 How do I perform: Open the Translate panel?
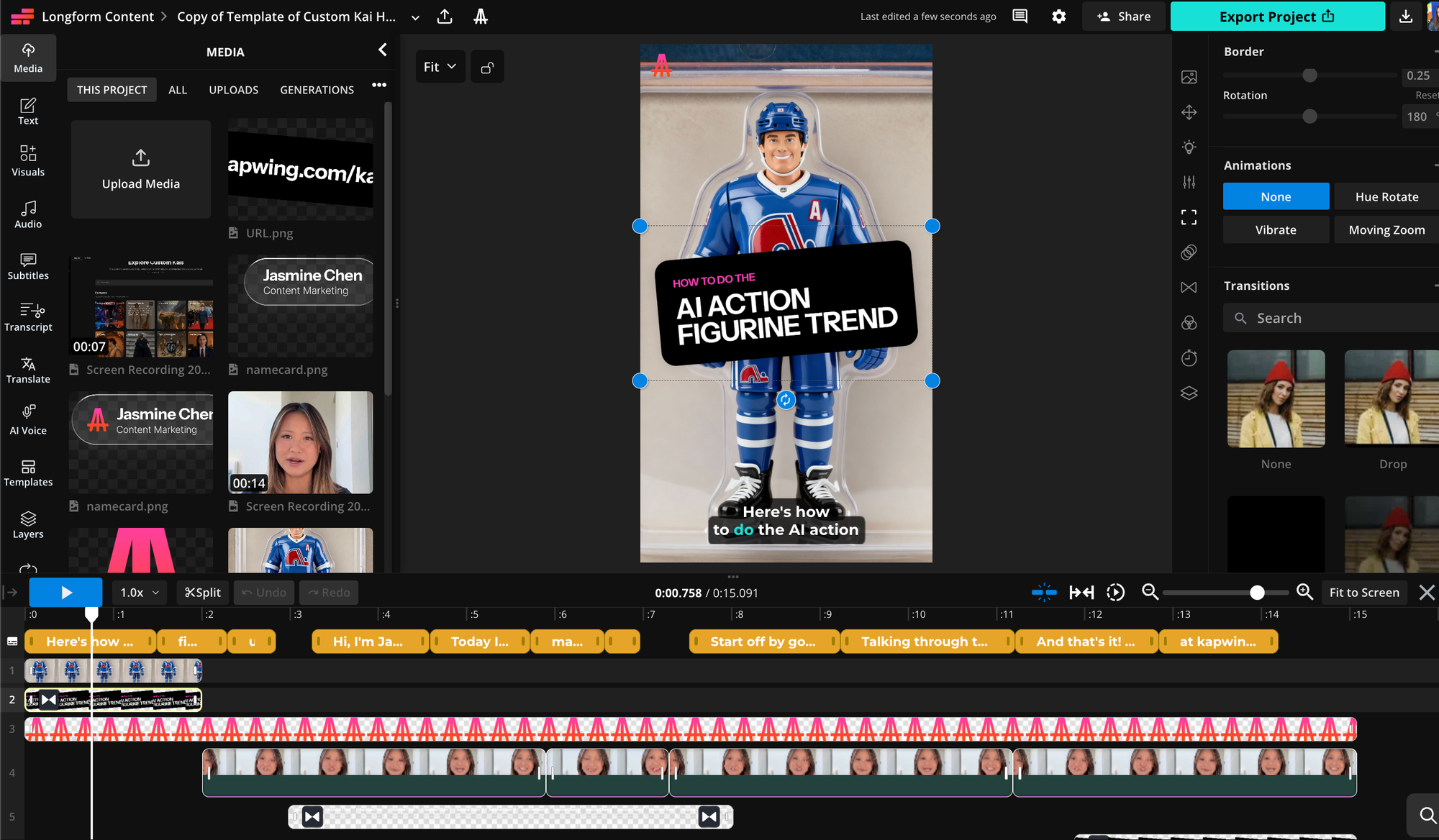click(28, 370)
